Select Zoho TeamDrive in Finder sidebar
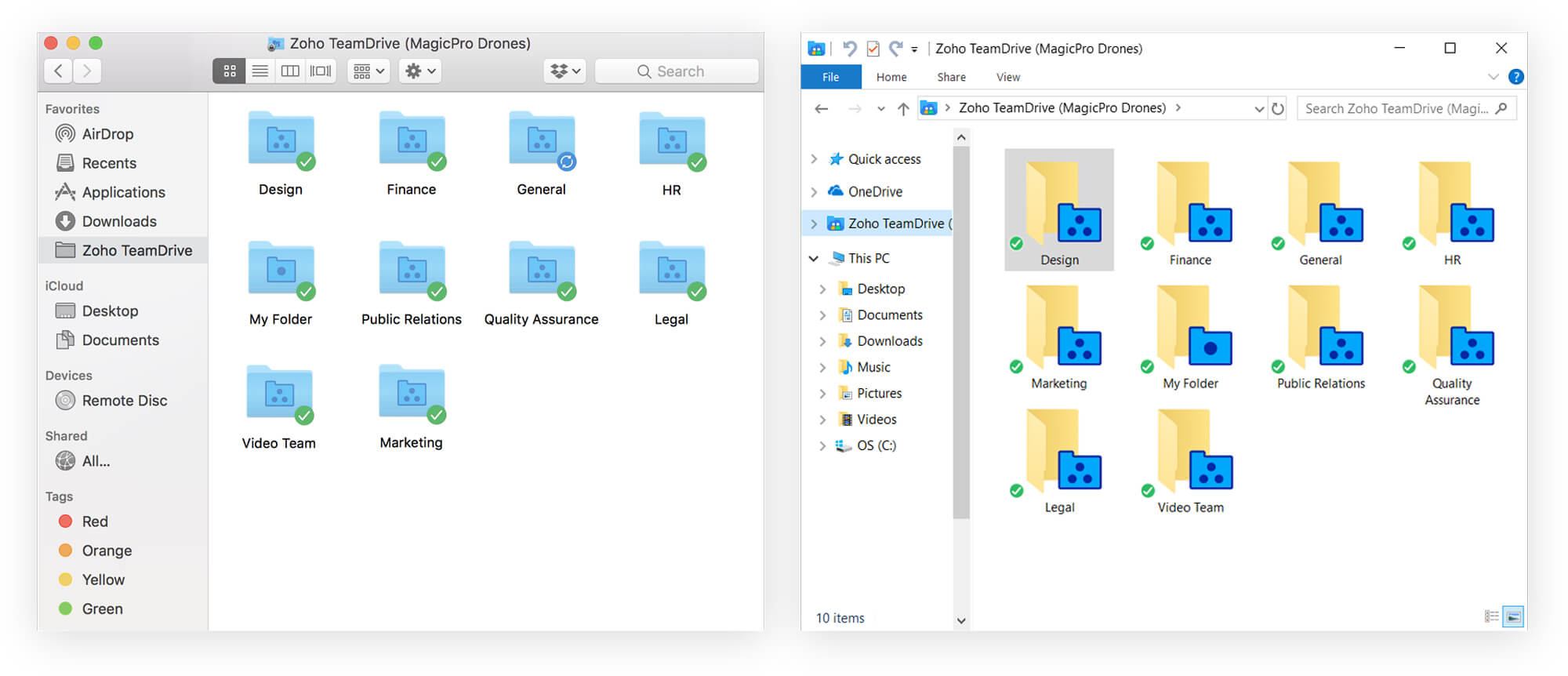1568x676 pixels. click(136, 250)
